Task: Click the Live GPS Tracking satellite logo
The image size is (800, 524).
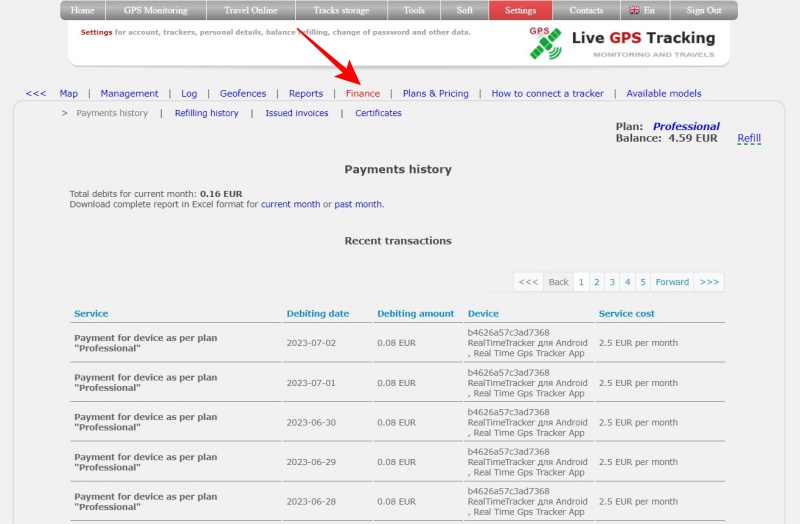Action: pyautogui.click(x=545, y=43)
